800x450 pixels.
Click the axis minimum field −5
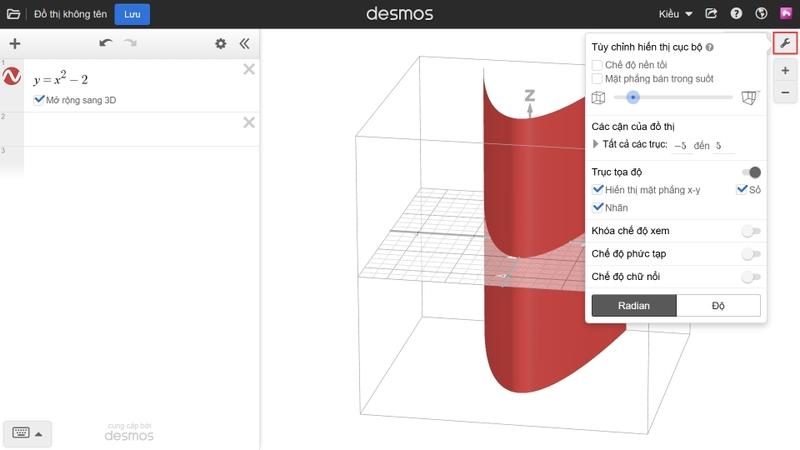click(x=682, y=146)
